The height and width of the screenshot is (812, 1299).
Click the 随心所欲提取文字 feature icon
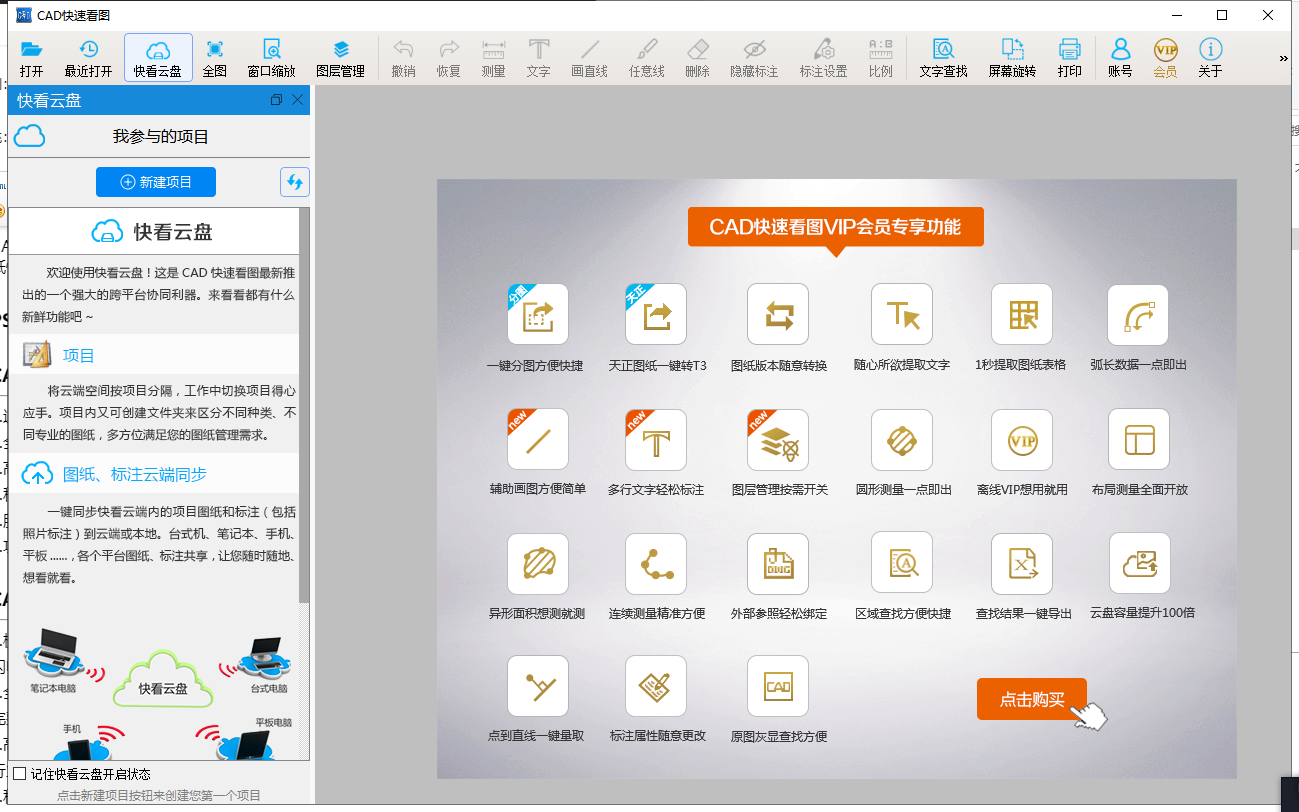coord(902,314)
